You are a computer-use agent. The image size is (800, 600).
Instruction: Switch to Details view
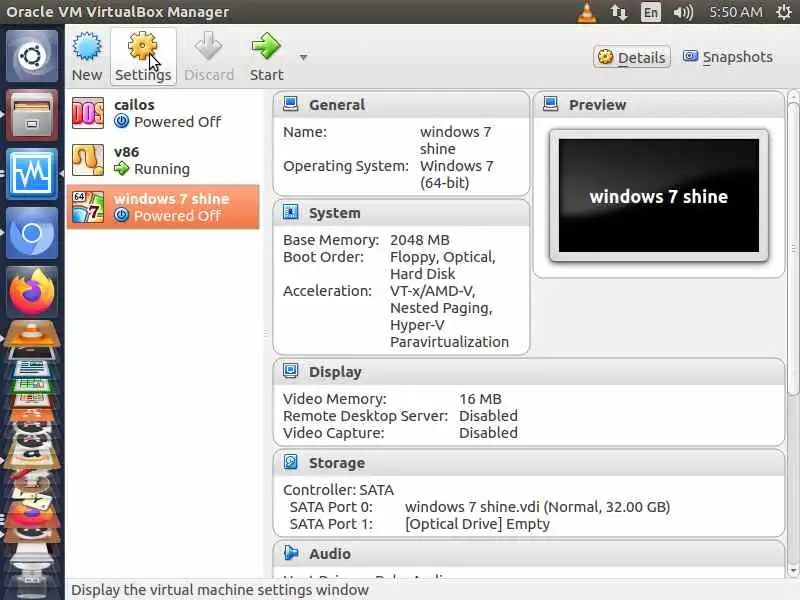click(632, 57)
